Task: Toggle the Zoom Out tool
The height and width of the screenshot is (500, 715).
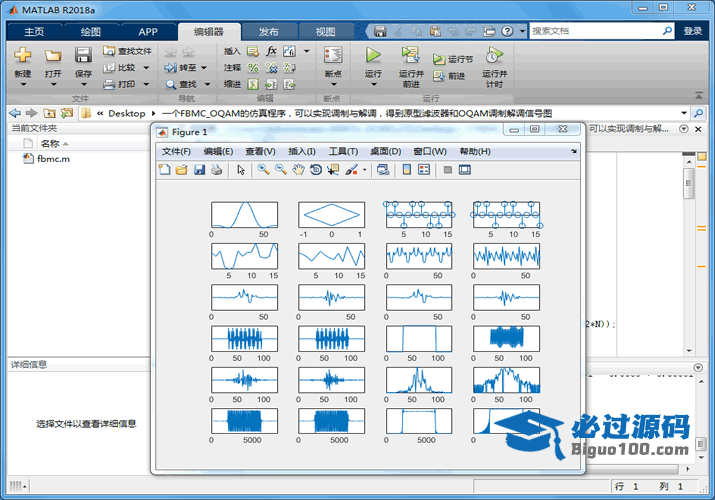Action: [x=281, y=170]
